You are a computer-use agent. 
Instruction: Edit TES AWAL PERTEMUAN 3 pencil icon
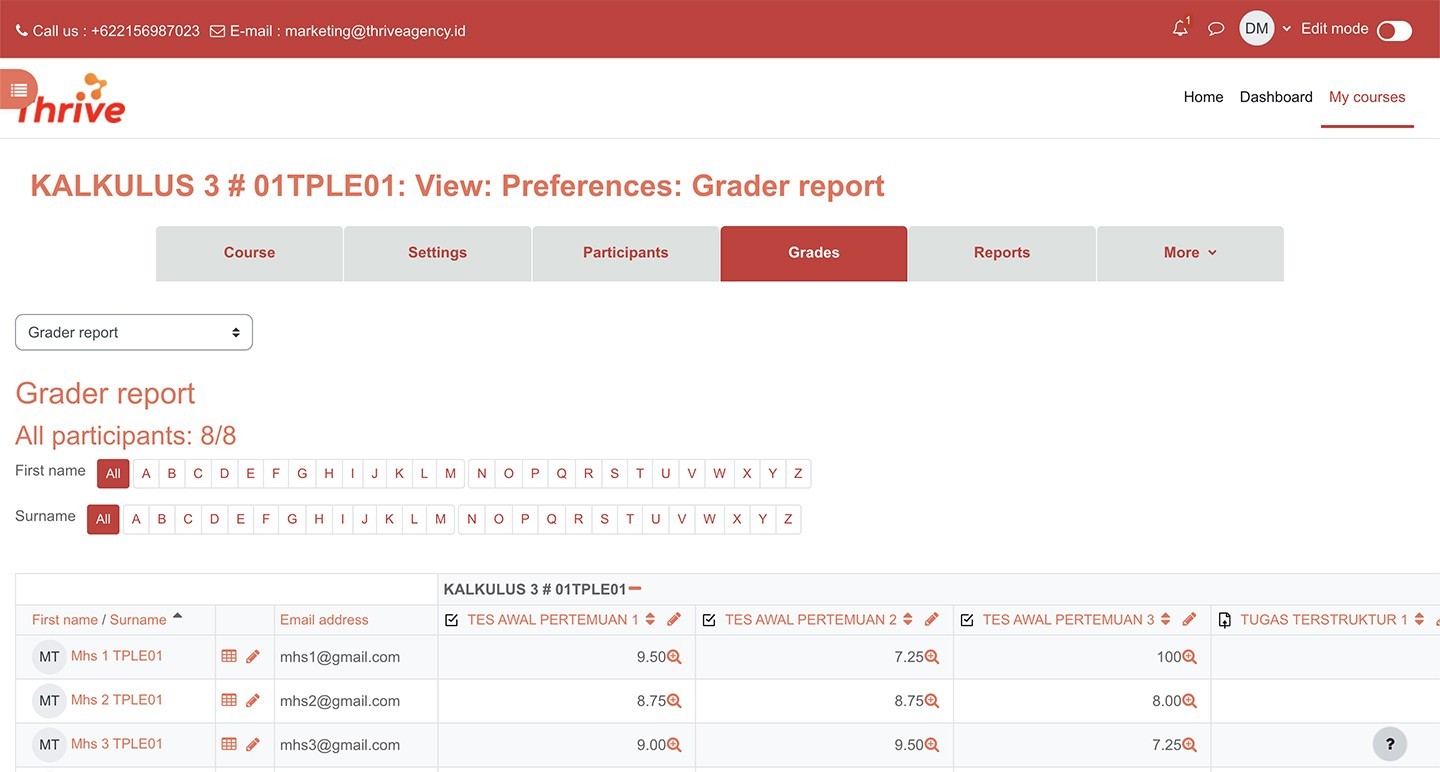[x=1189, y=620]
